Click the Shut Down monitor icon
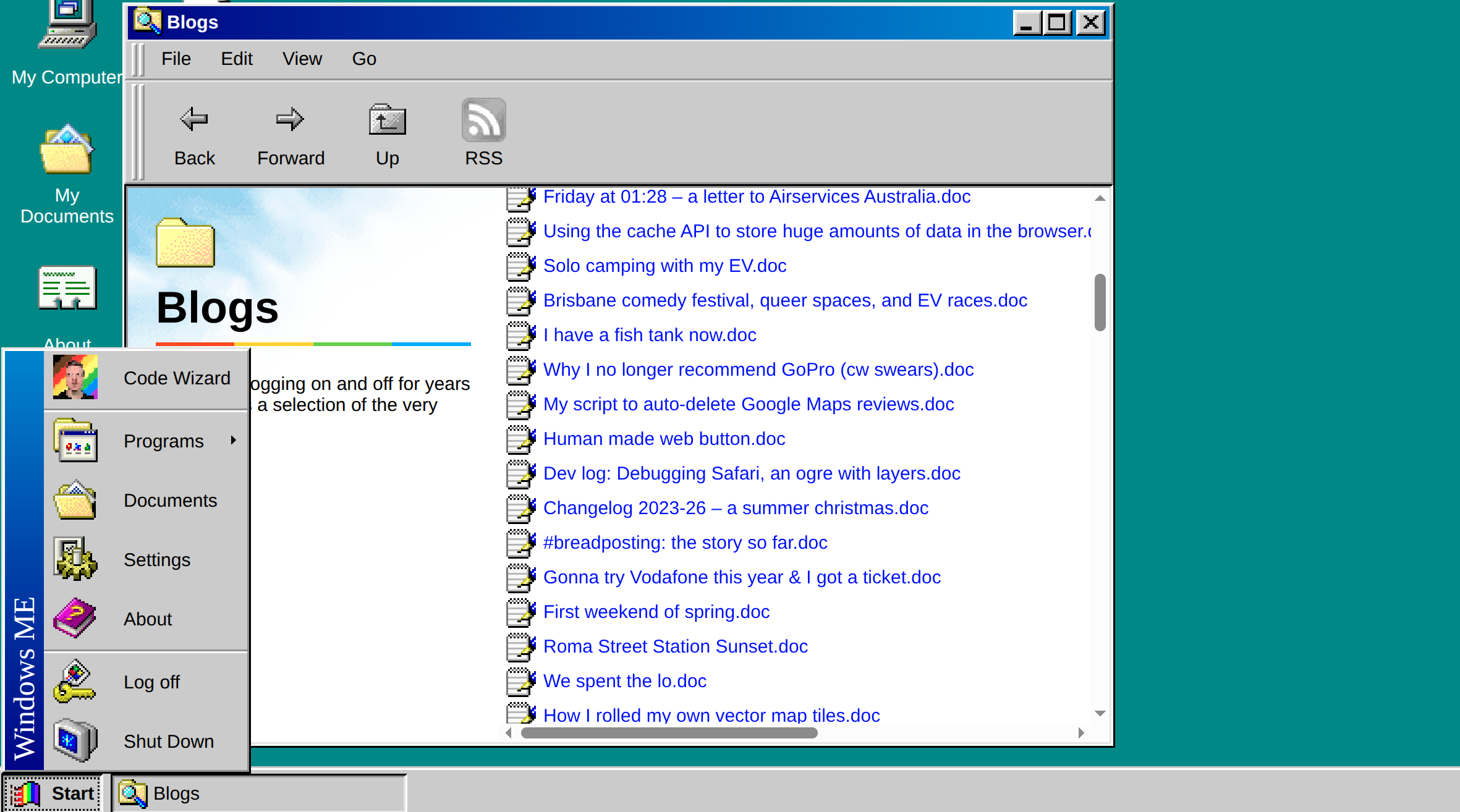The width and height of the screenshot is (1460, 812). pyautogui.click(x=75, y=740)
